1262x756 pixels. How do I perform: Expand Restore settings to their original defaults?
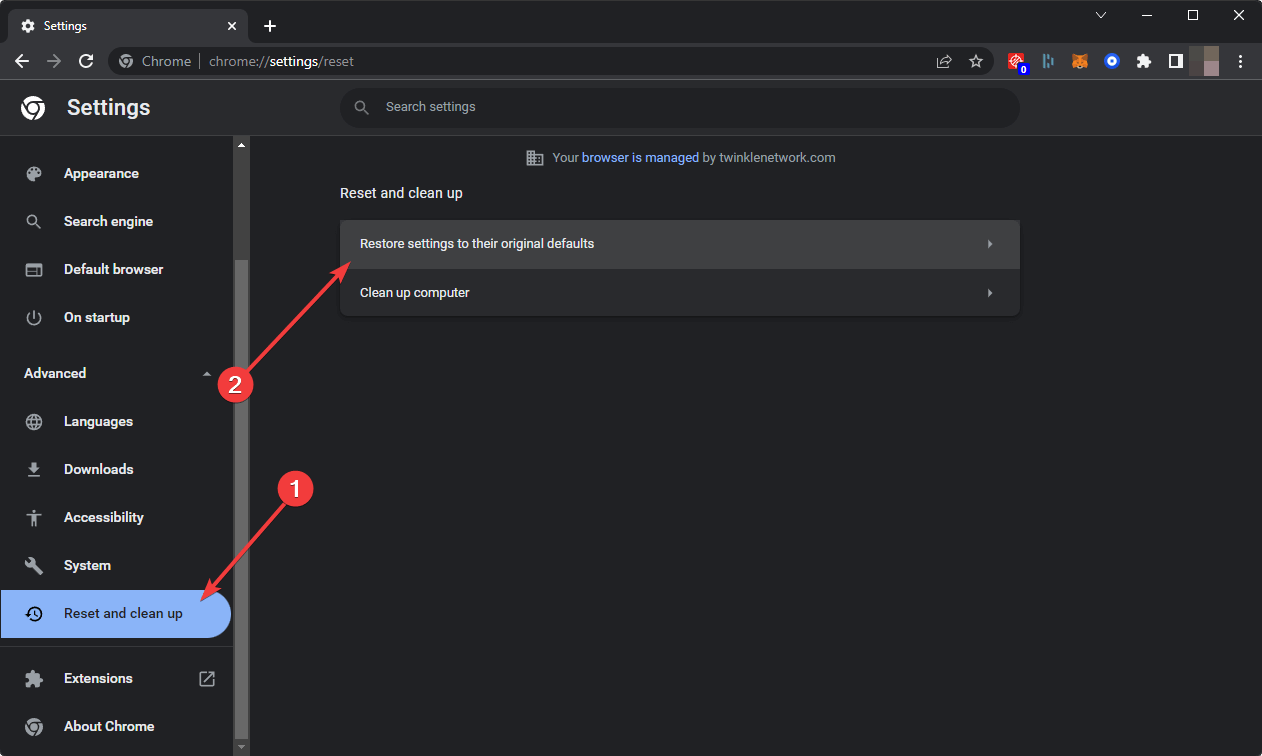(680, 243)
